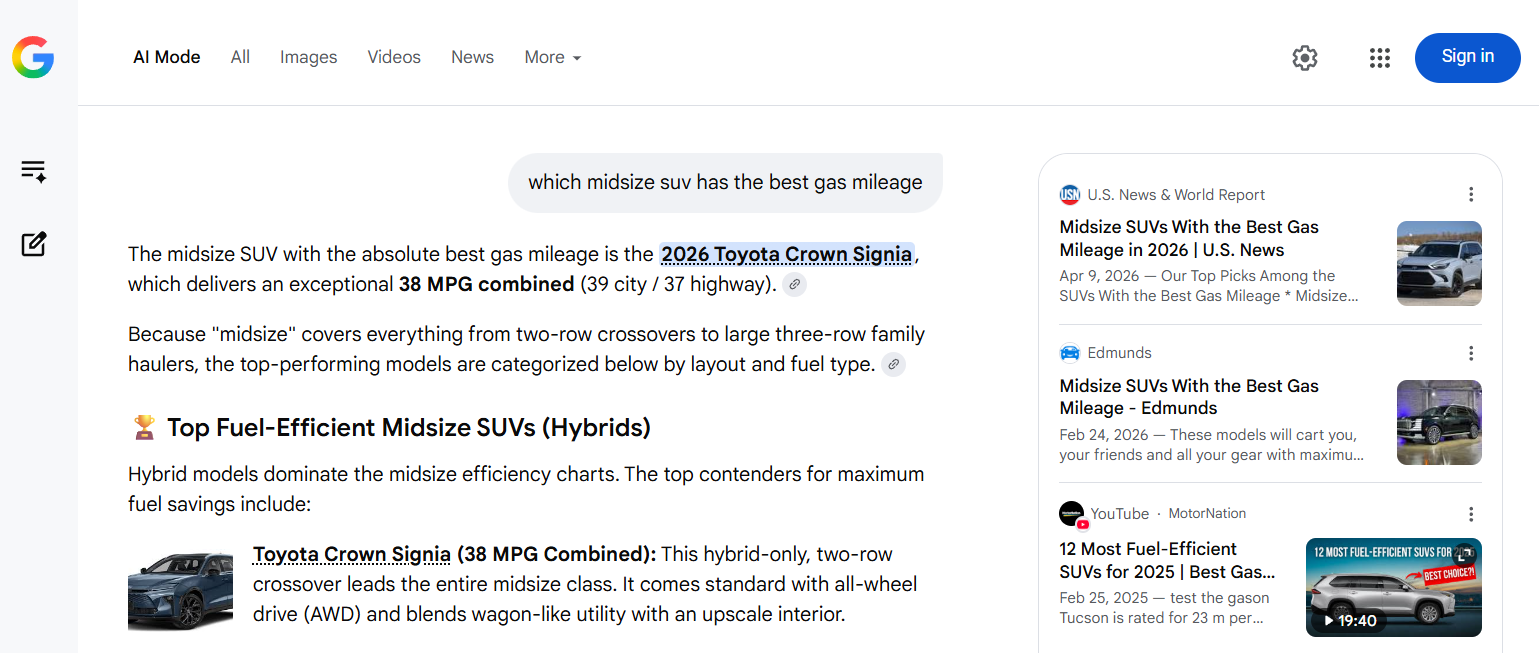Switch to Images tab
The image size is (1539, 653).
click(x=308, y=57)
